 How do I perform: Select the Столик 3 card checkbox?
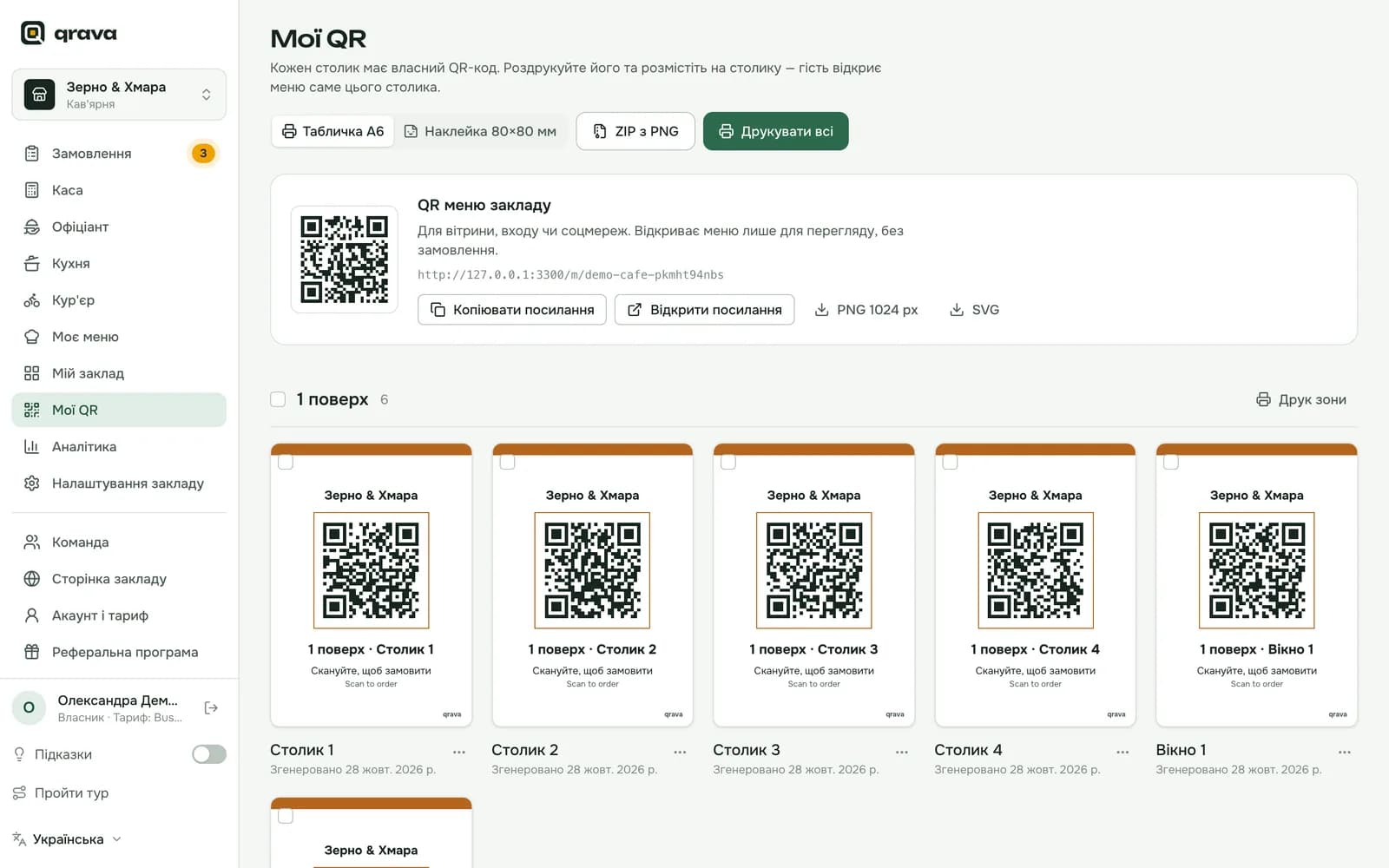tap(728, 462)
